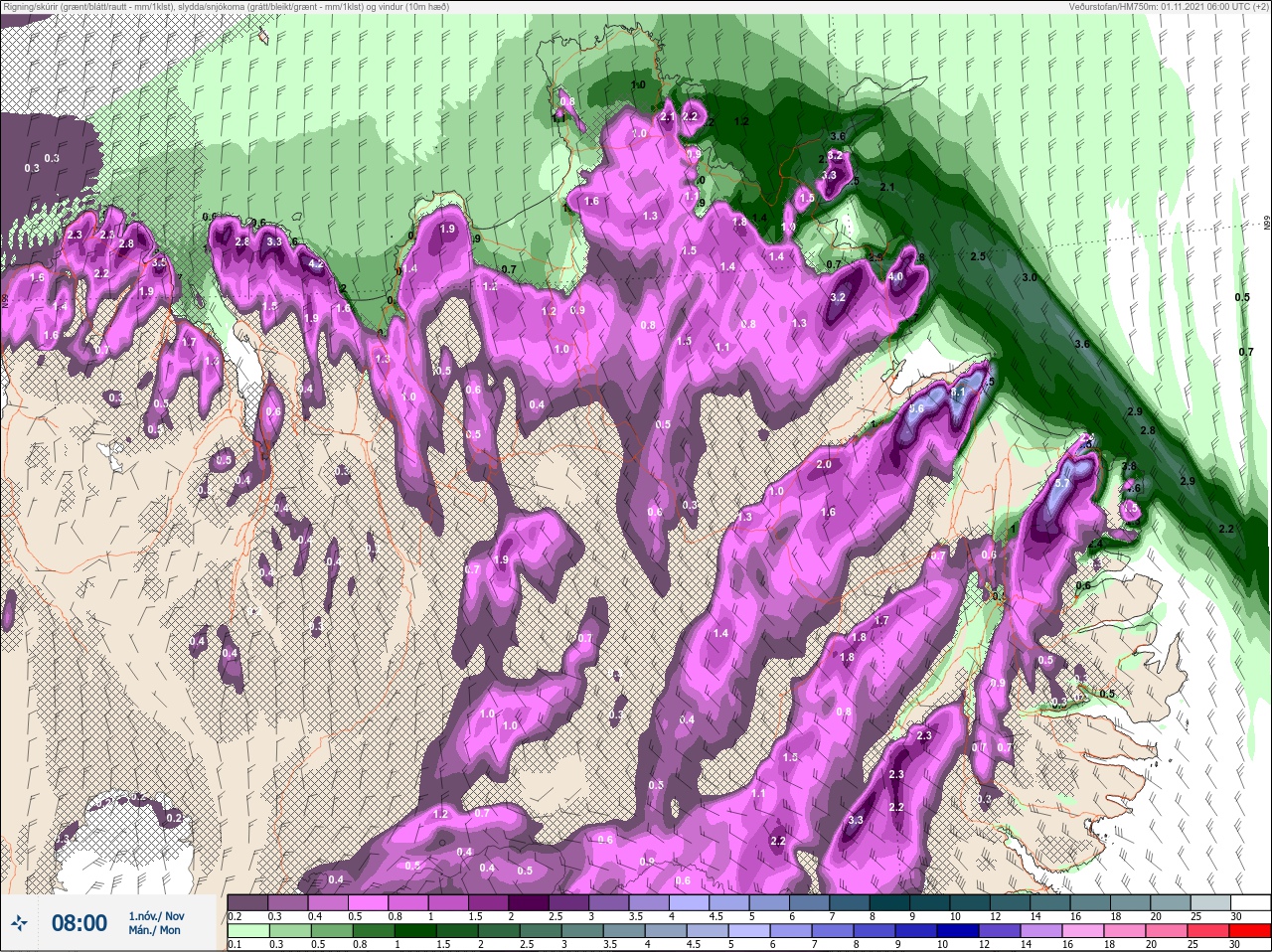Screen dimensions: 1272x952
Task: Click the Veðurstofan/HM750m model run timestamp
Action: tap(1170, 7)
